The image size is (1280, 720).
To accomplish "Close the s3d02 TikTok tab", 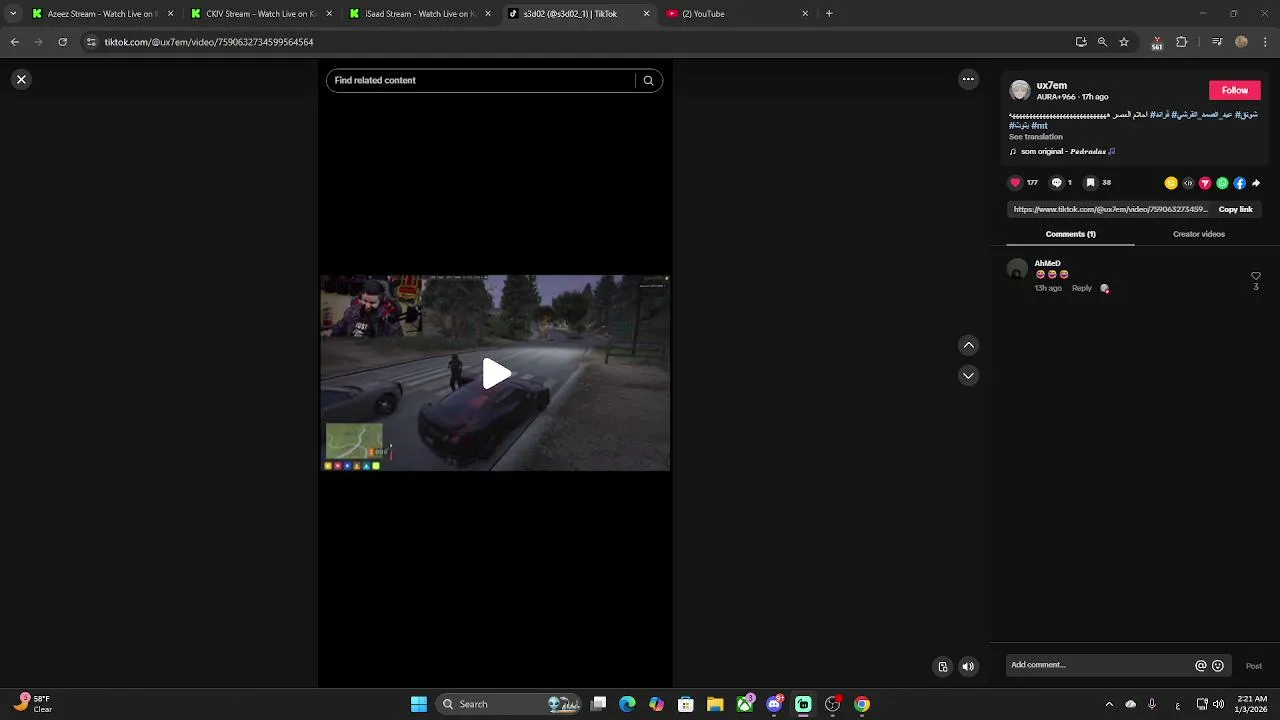I will 646,14.
